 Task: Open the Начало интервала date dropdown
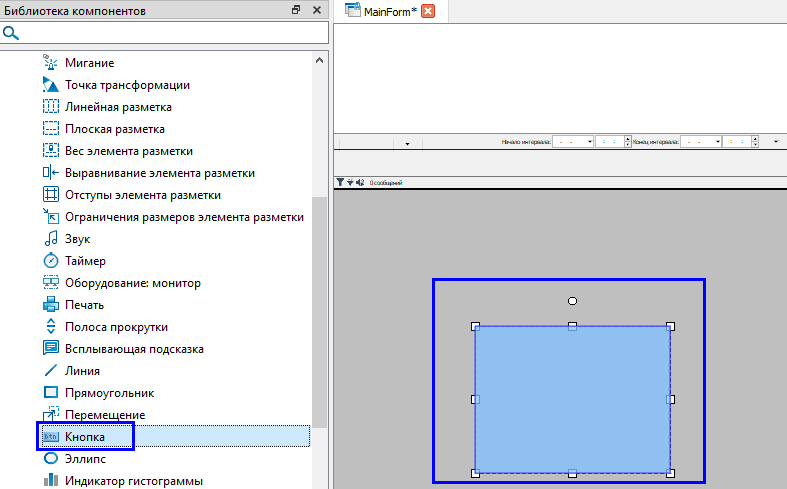(x=590, y=142)
